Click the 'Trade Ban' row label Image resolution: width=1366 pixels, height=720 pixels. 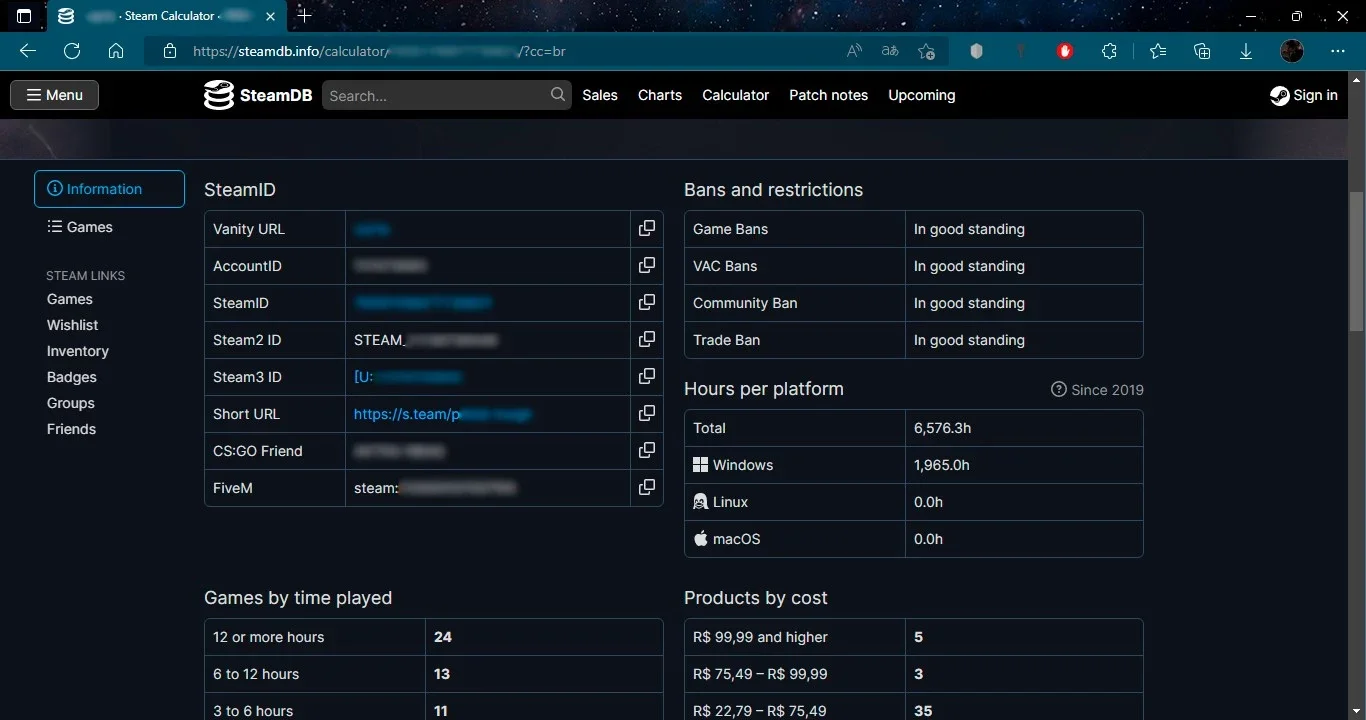click(727, 340)
